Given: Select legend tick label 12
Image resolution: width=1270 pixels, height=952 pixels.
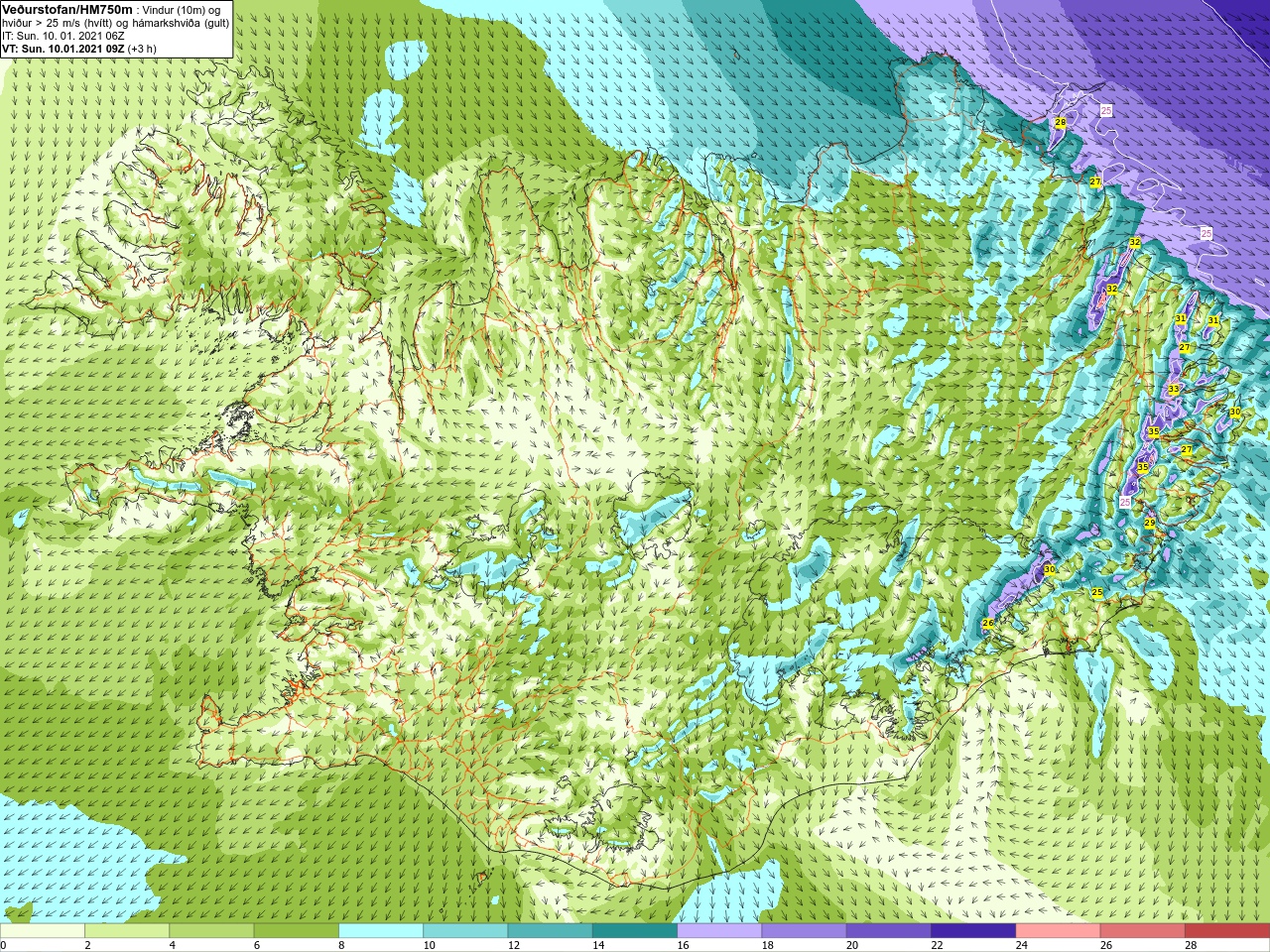Looking at the screenshot, I should tap(513, 945).
